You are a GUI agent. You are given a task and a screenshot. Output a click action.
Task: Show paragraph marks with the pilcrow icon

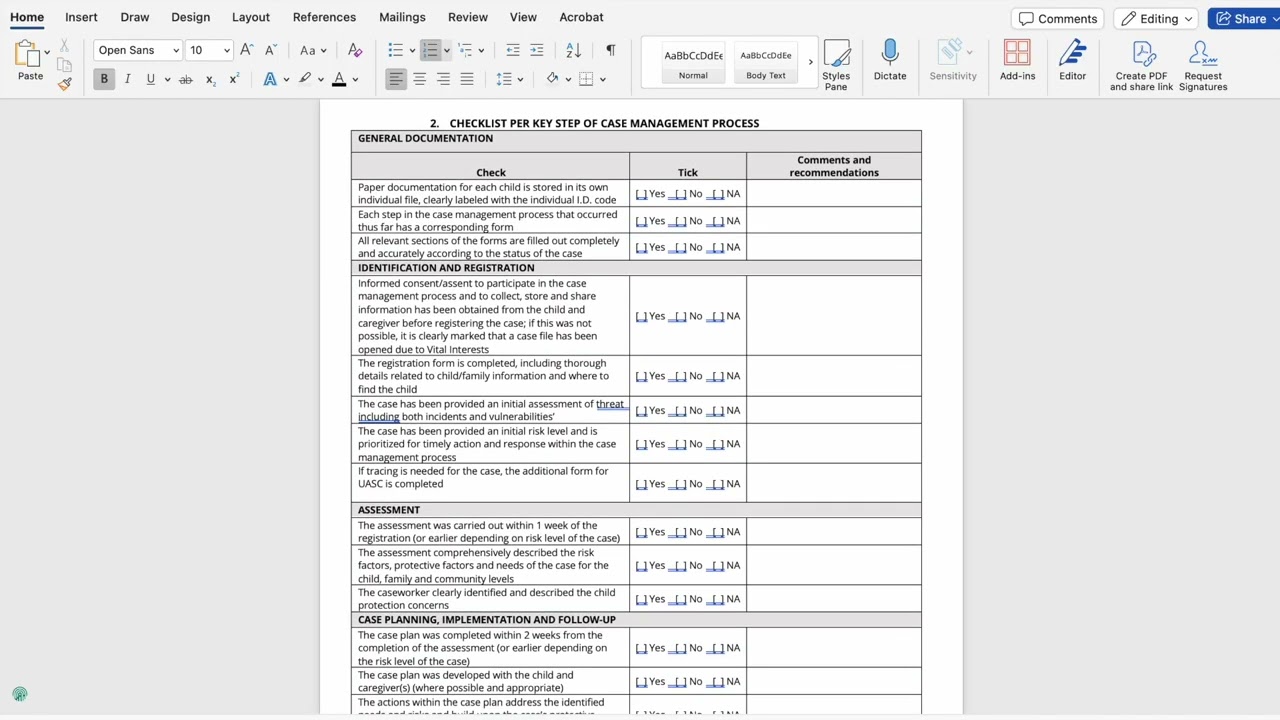click(x=611, y=50)
